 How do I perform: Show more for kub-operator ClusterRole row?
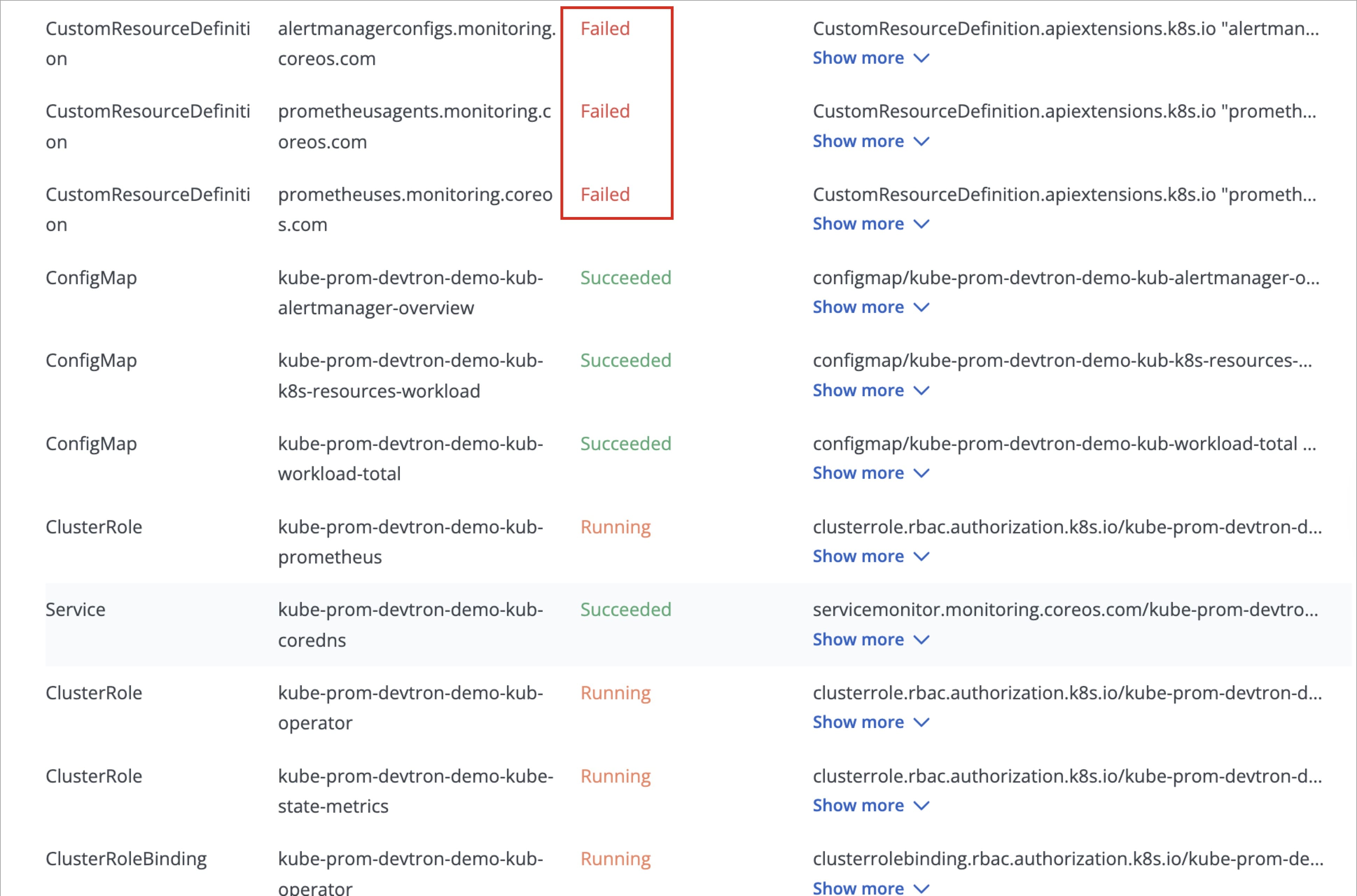pos(870,722)
